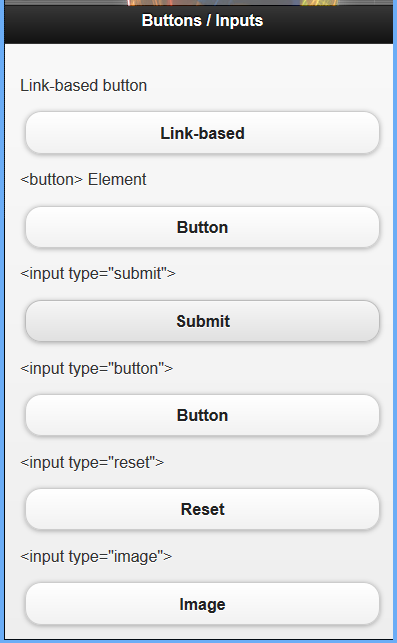
Task: Click the "Buttons / Inputs" header title
Action: pyautogui.click(x=202, y=21)
